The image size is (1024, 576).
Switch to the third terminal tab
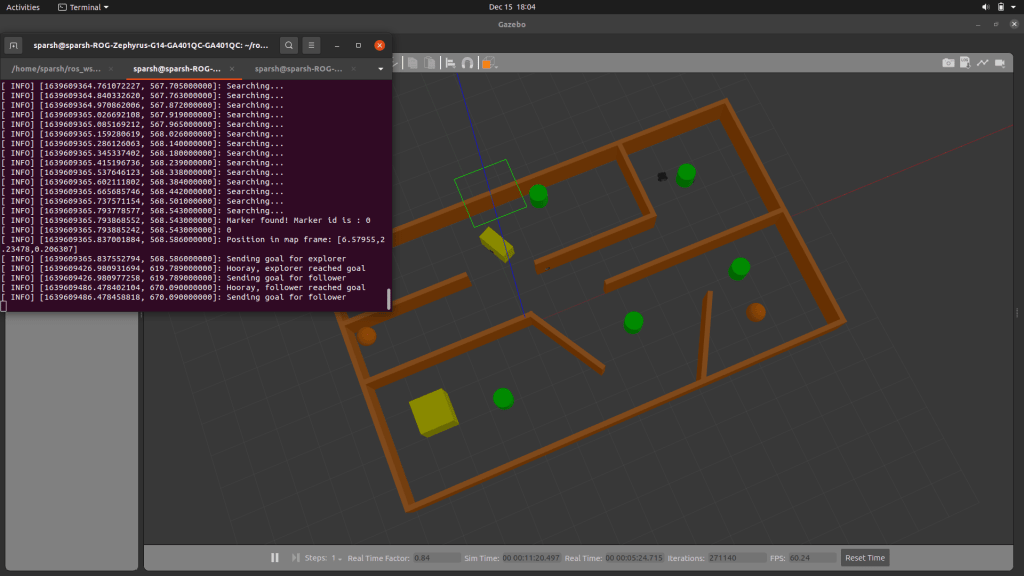298,69
